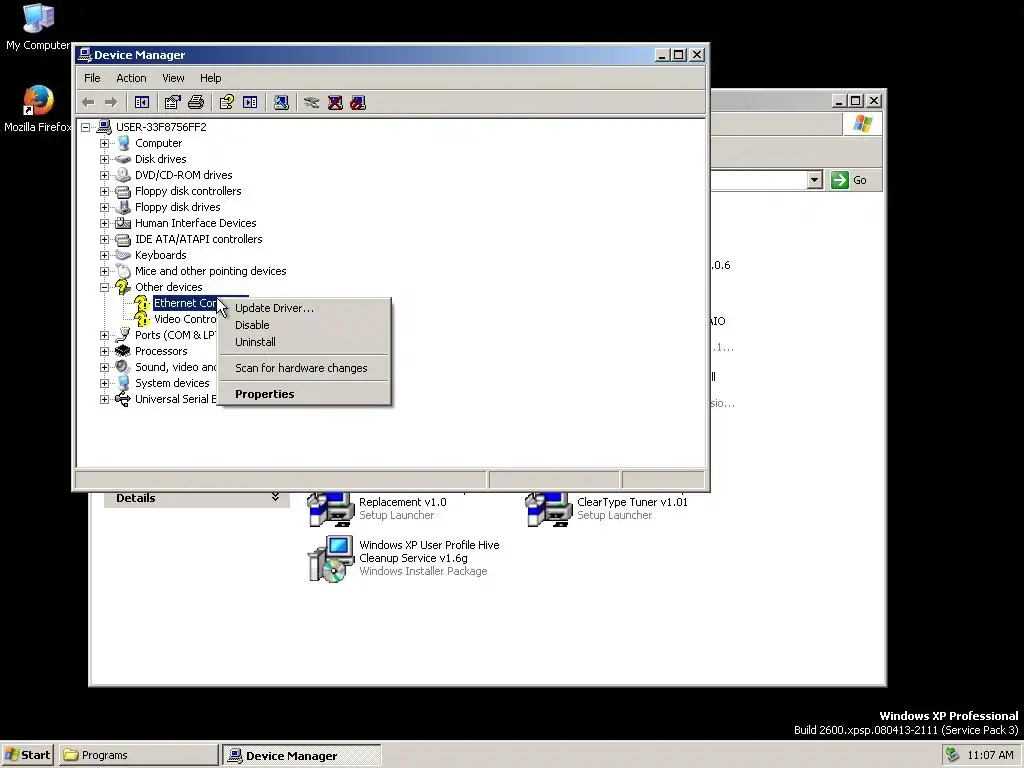
Task: Click the Scan for hardware changes toolbar icon
Action: click(281, 103)
